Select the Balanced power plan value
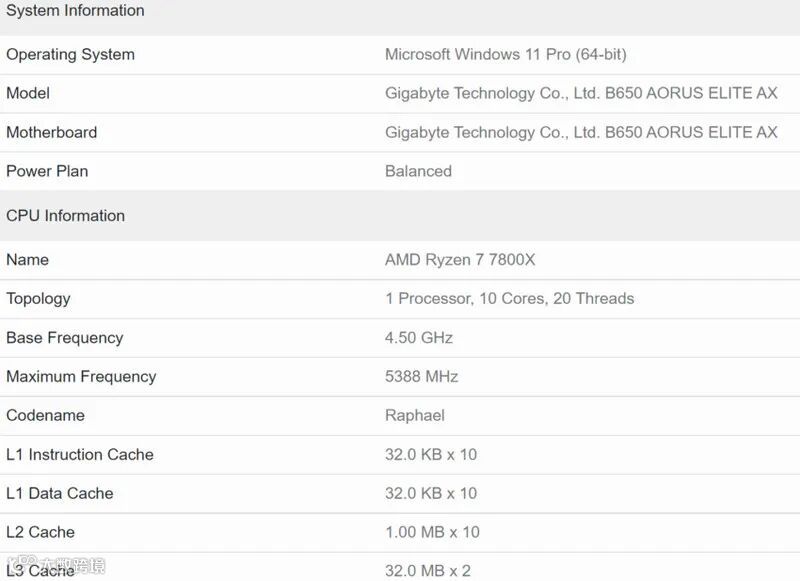Viewport: 800px width, 581px height. (418, 171)
